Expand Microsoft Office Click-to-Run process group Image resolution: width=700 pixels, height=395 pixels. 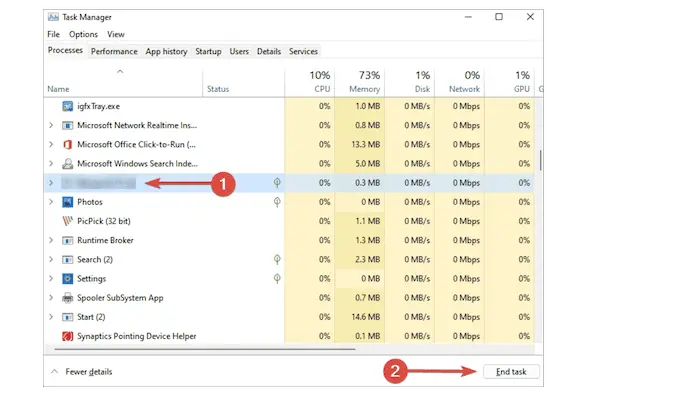[51, 145]
